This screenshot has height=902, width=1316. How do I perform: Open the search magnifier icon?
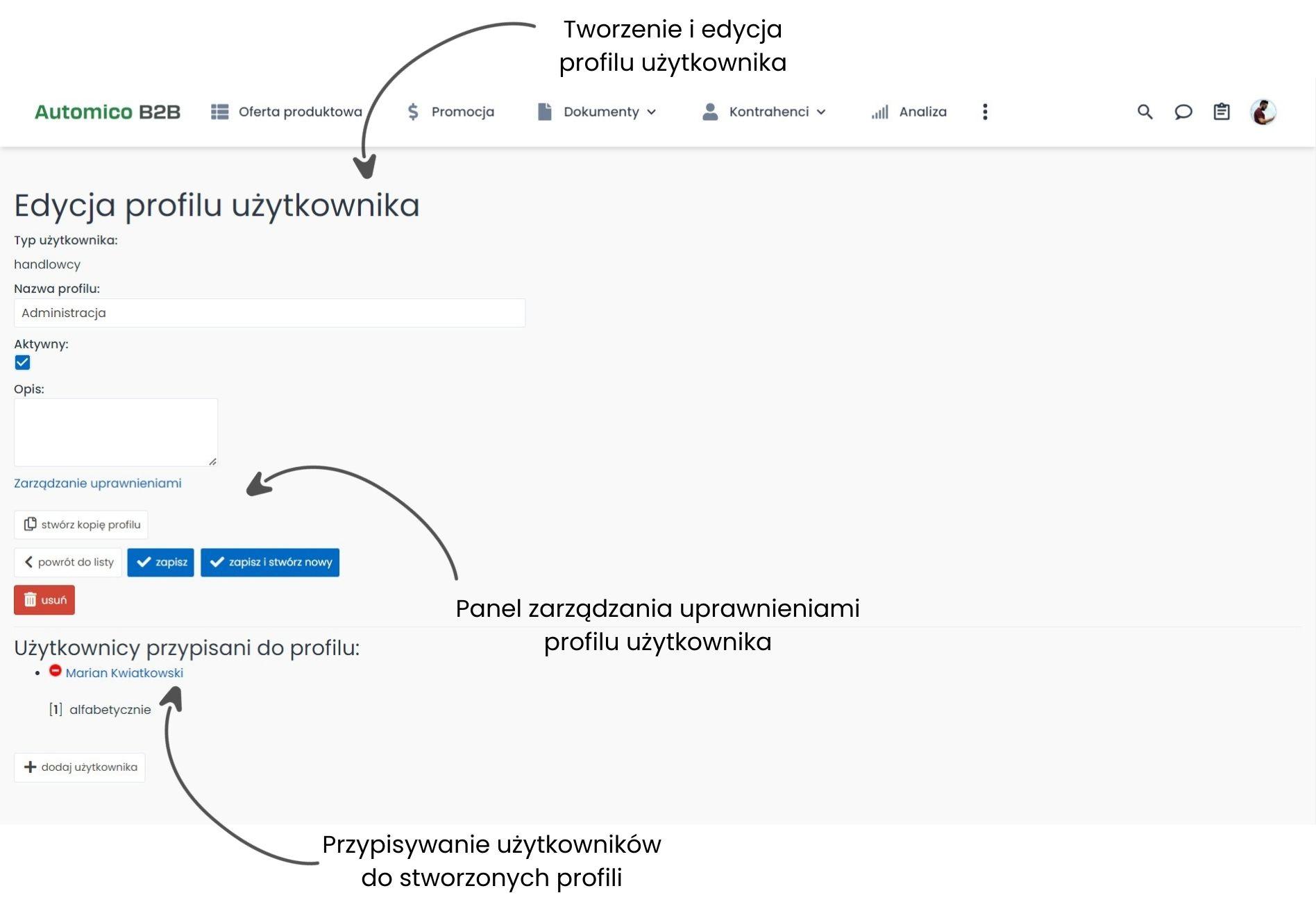coord(1145,112)
